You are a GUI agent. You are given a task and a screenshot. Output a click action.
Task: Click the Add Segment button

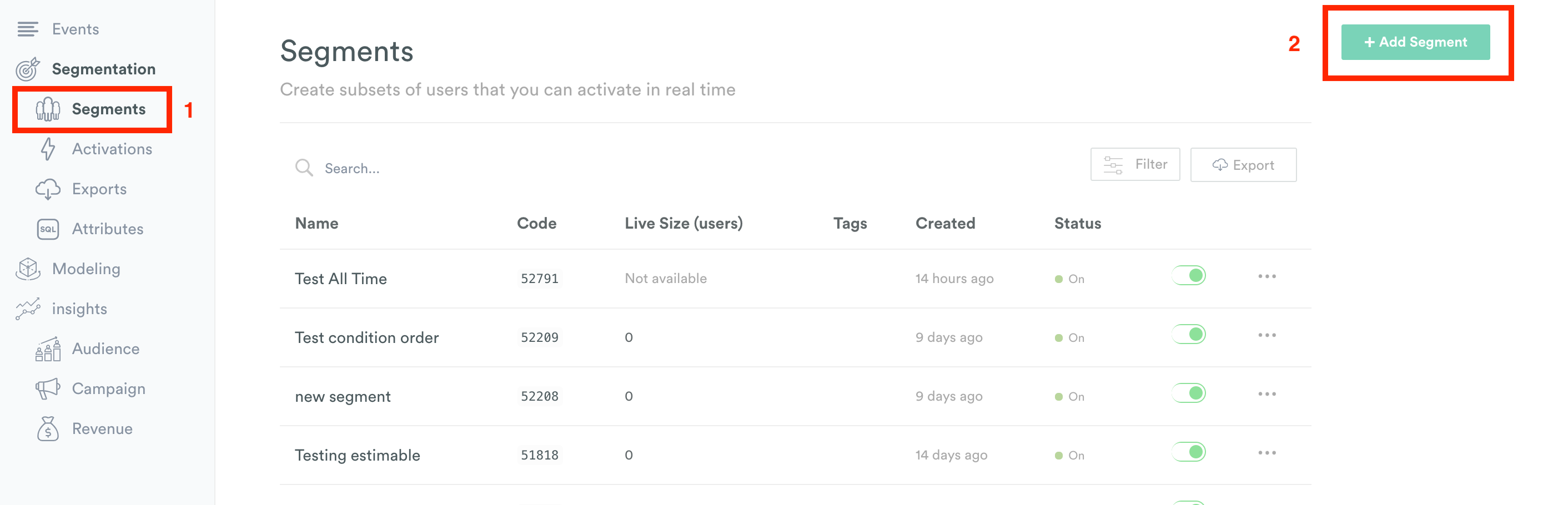click(x=1415, y=43)
